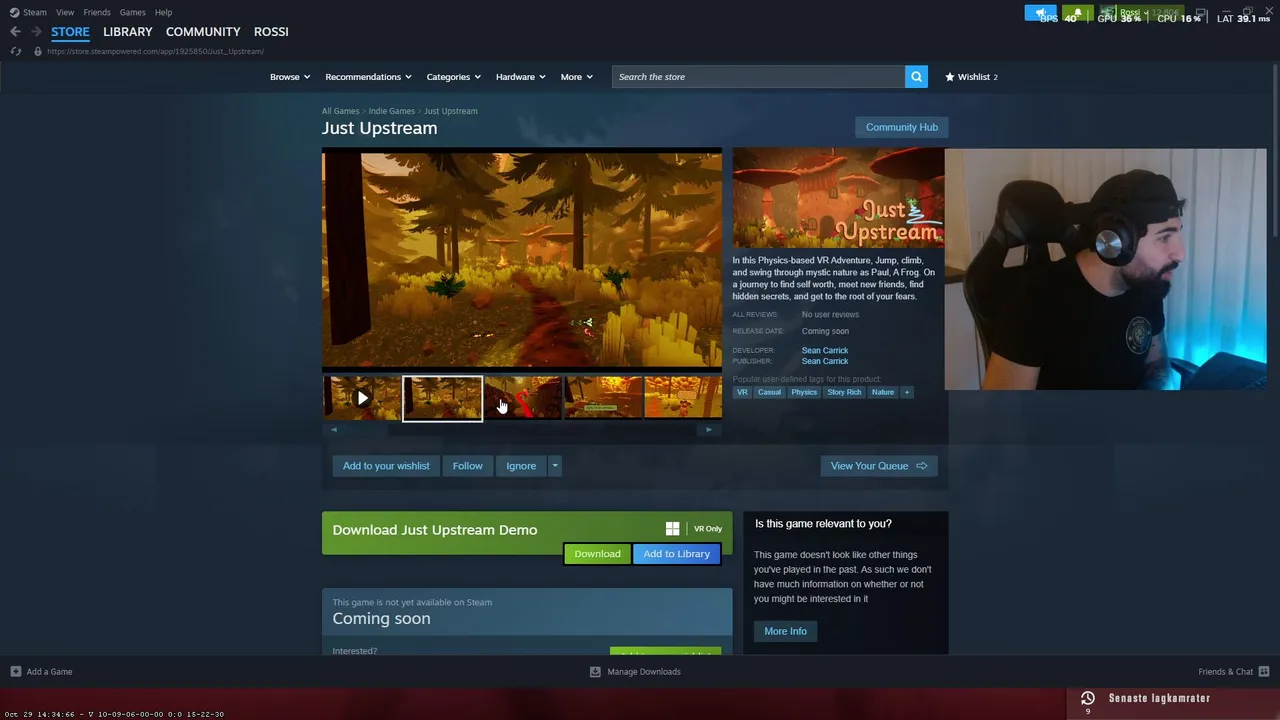Open dropdown arrow beside Ignore
The image size is (1280, 720).
[555, 466]
